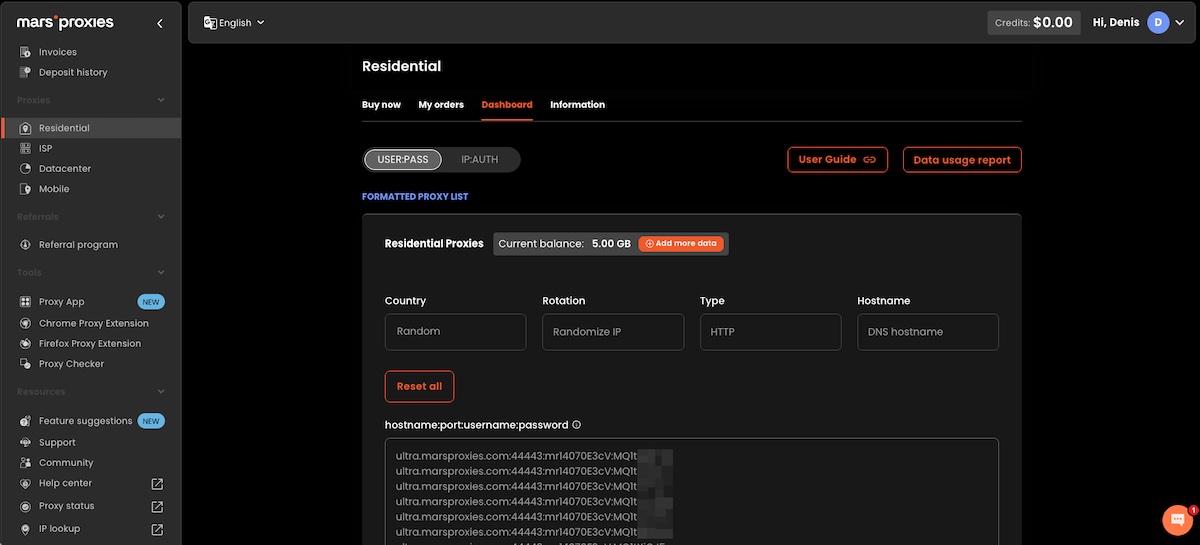
Task: Collapse the Resources sidebar section
Action: 161,392
